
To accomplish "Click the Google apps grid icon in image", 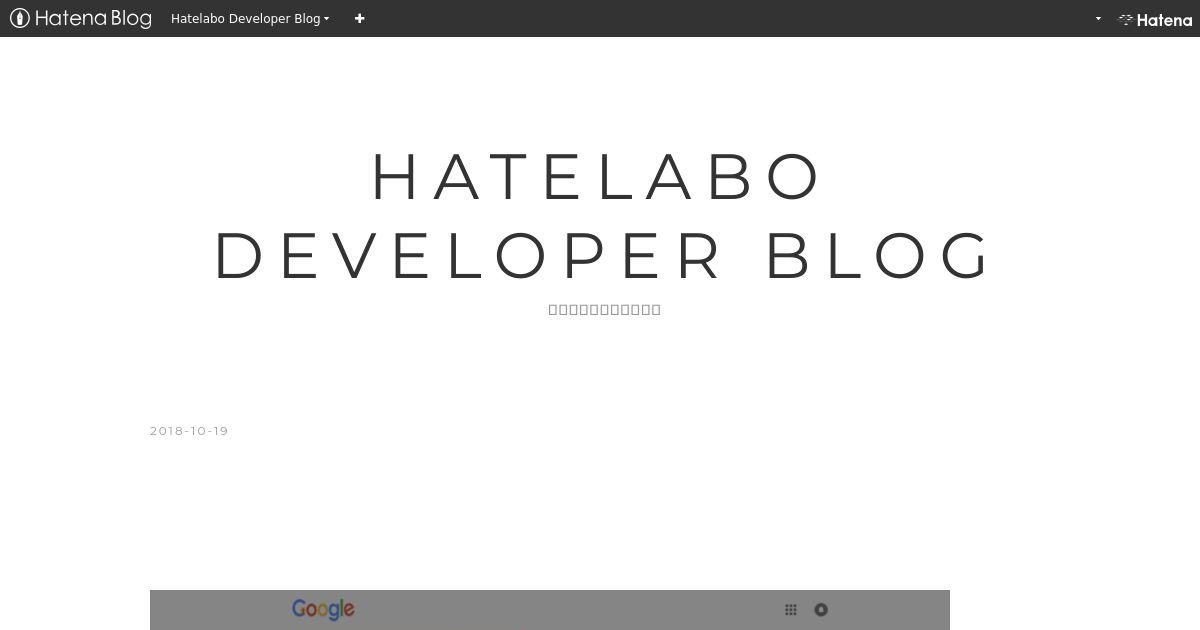I will click(791, 610).
